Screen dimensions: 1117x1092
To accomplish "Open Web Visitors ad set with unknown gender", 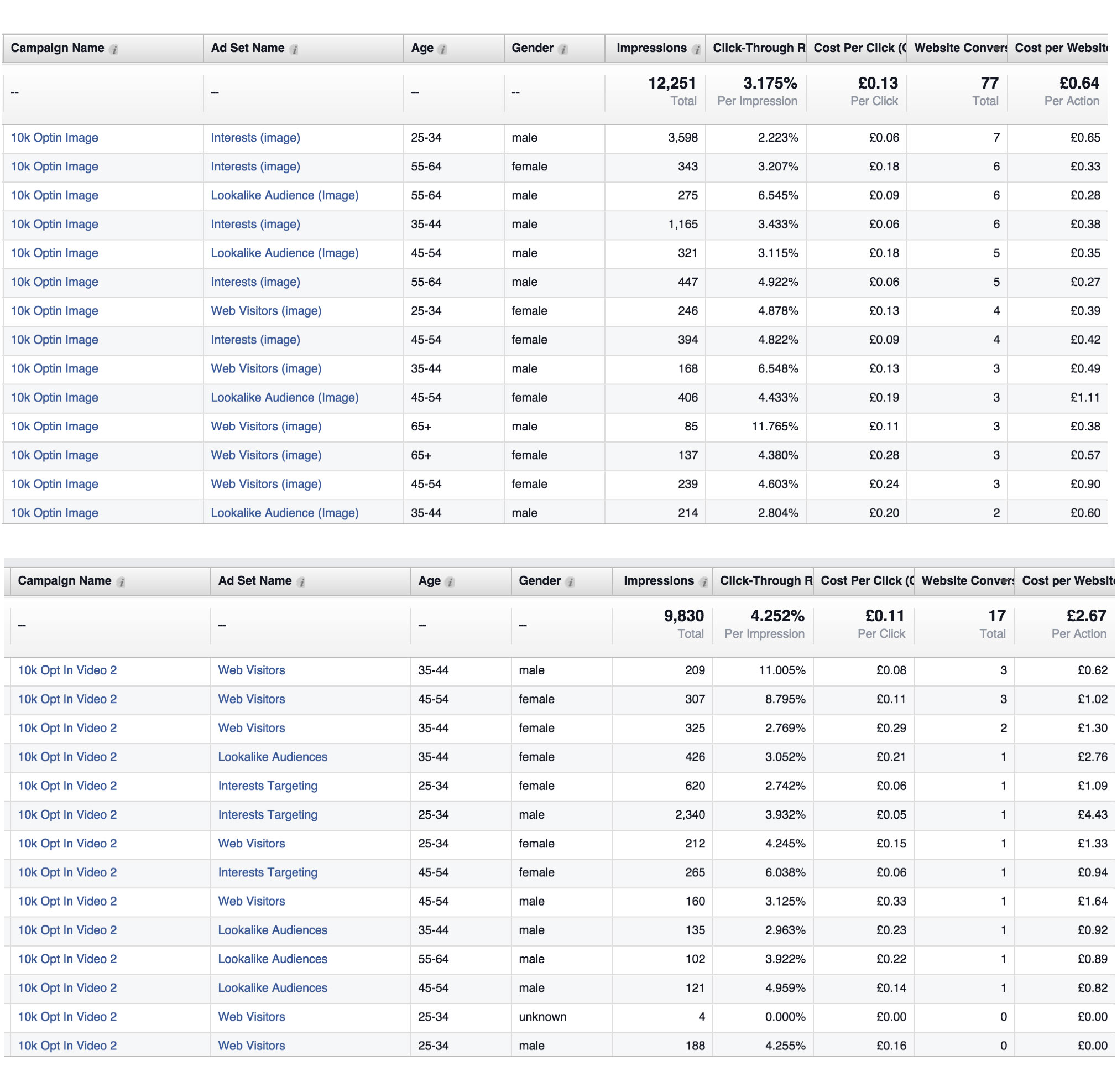I will 251,1017.
